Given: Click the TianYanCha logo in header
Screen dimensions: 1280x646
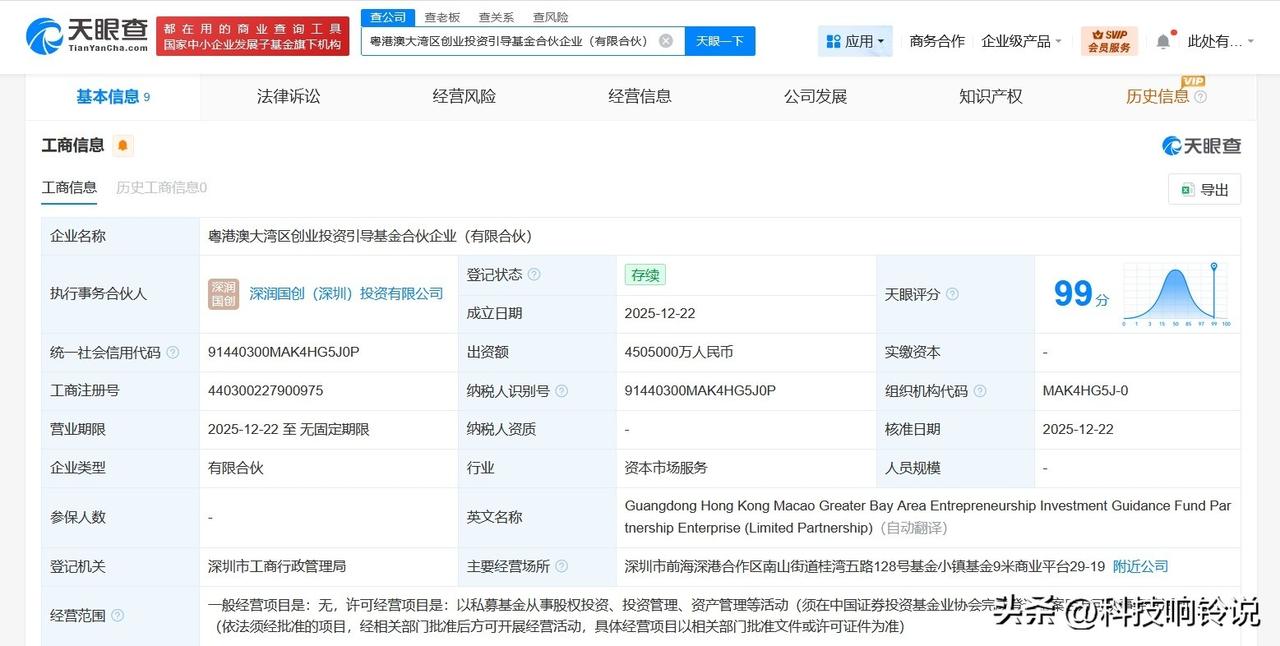Looking at the screenshot, I should pyautogui.click(x=88, y=36).
